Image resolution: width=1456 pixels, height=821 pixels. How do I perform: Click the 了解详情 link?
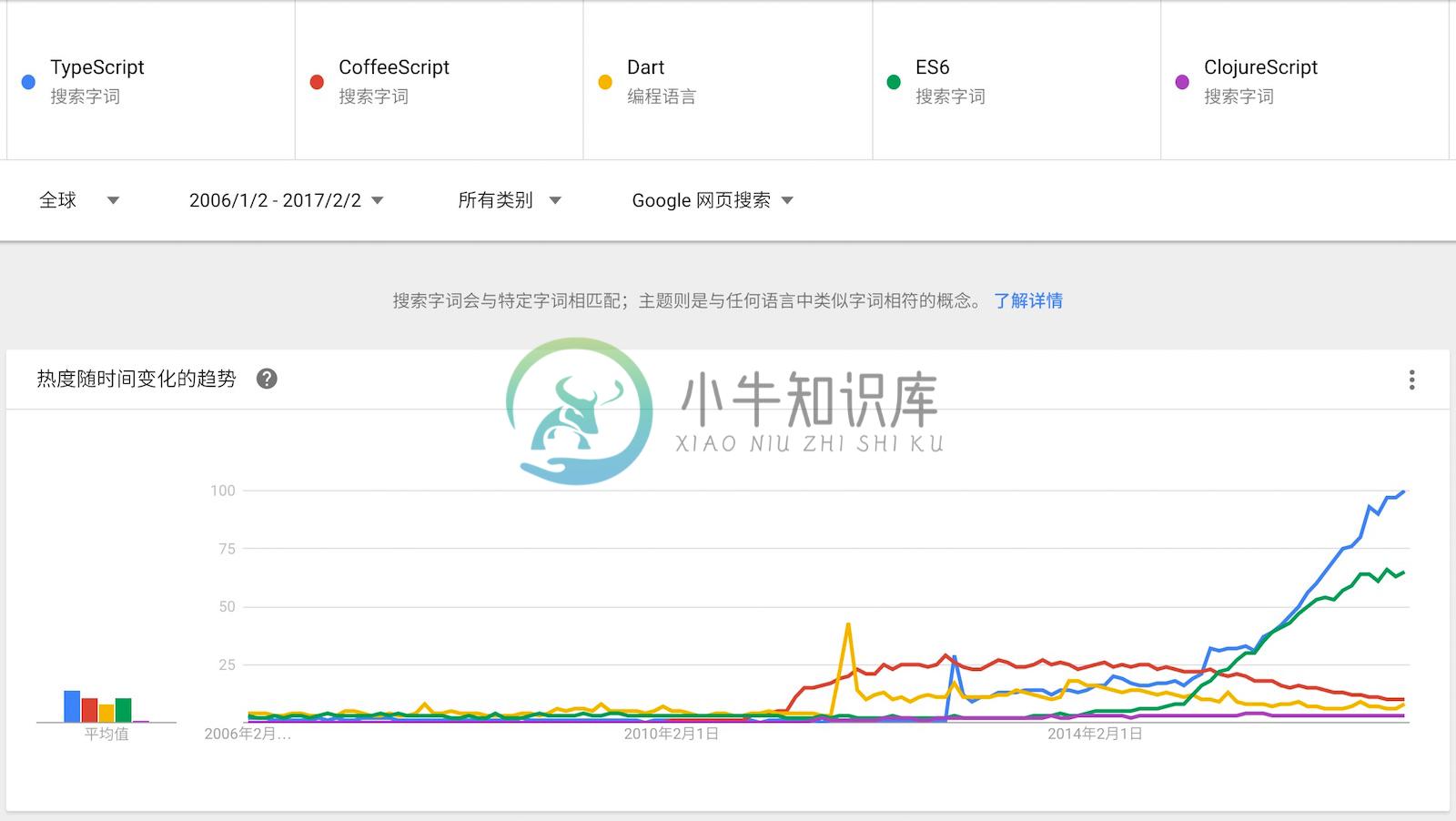[x=1028, y=300]
